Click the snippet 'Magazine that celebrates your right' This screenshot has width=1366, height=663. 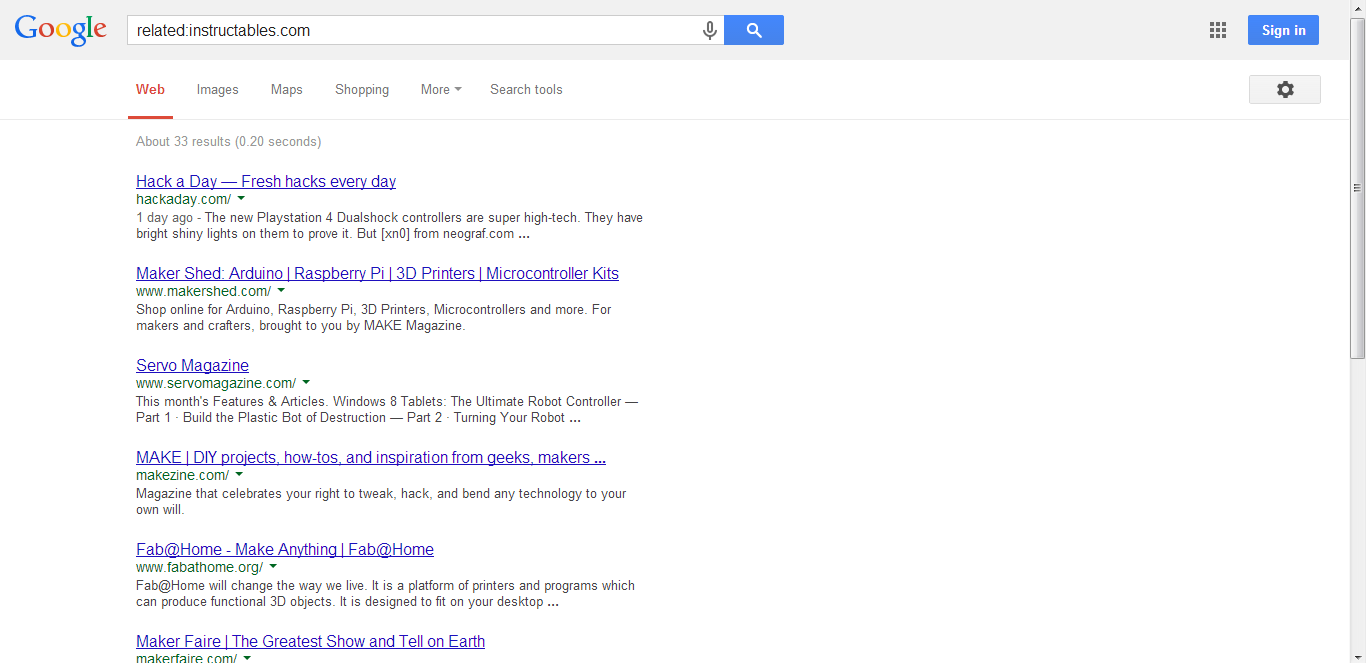(381, 502)
